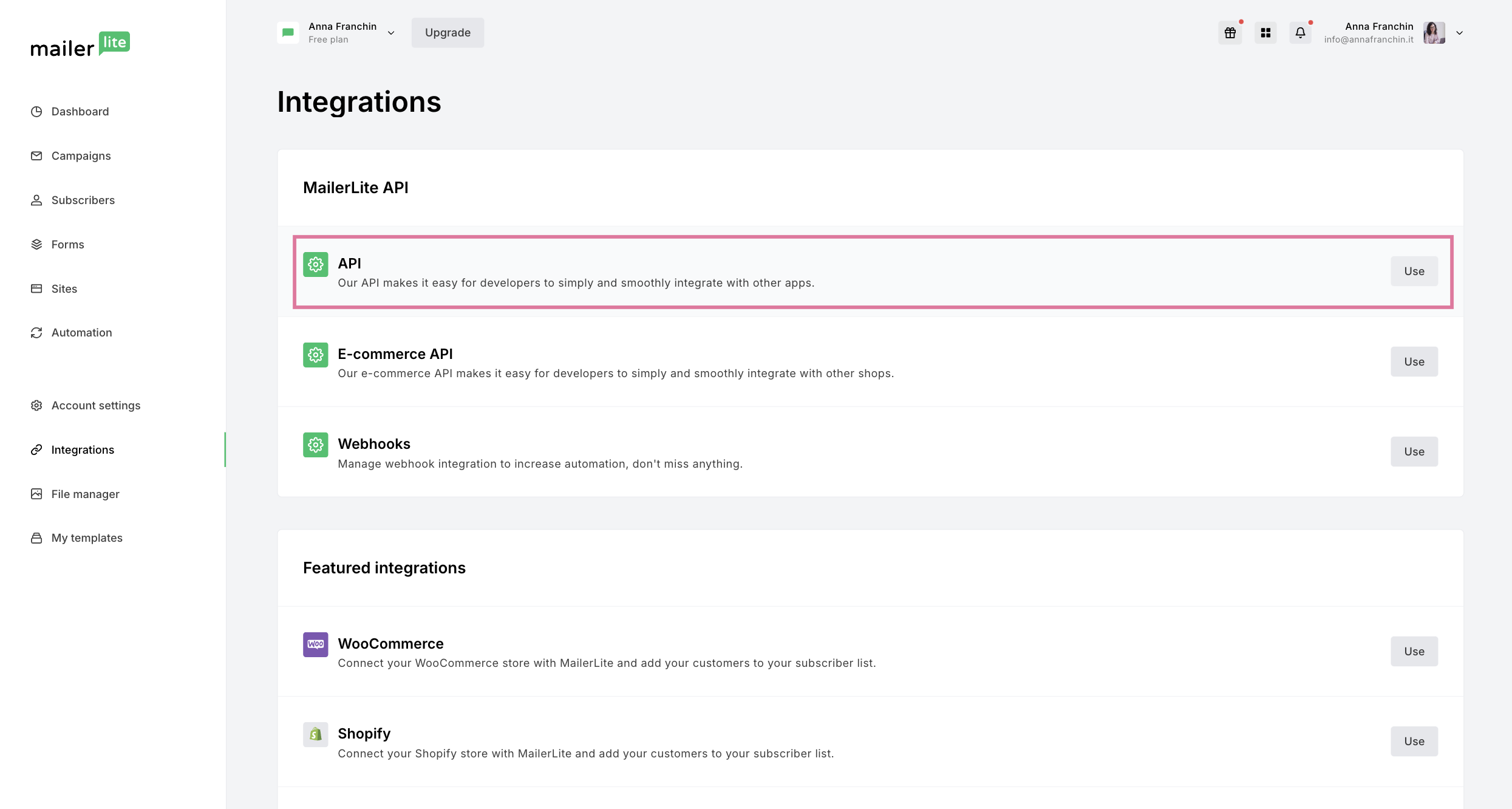Click the Shopify title
Viewport: 1512px width, 809px height.
point(364,734)
